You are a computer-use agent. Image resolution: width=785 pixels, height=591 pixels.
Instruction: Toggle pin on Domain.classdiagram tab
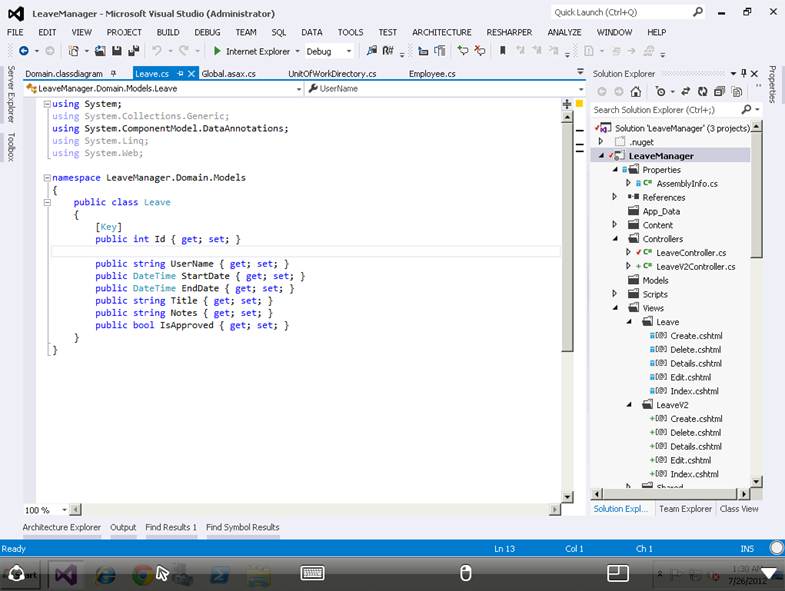[x=113, y=74]
